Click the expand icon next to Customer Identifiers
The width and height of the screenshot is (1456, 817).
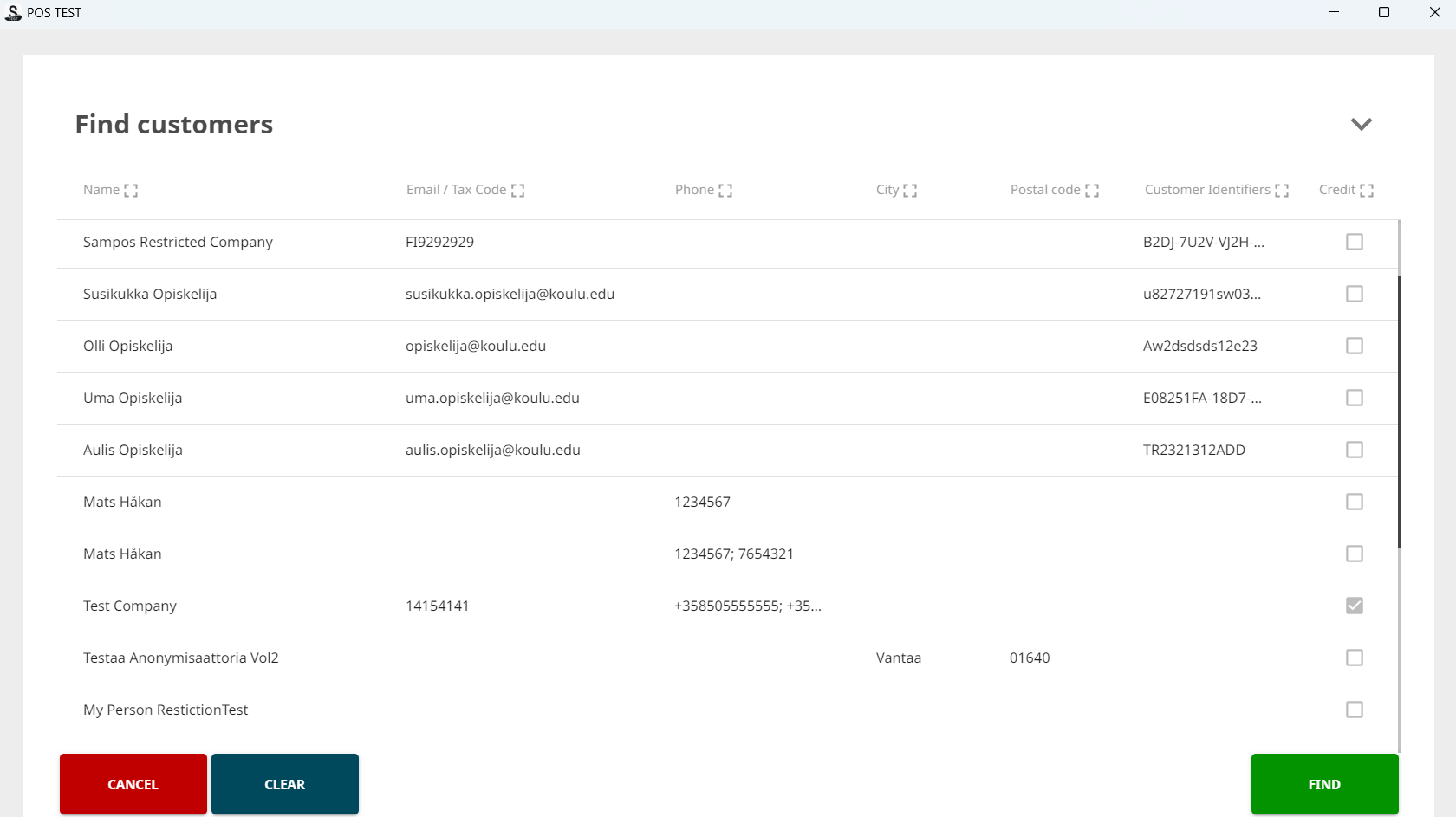(1282, 191)
